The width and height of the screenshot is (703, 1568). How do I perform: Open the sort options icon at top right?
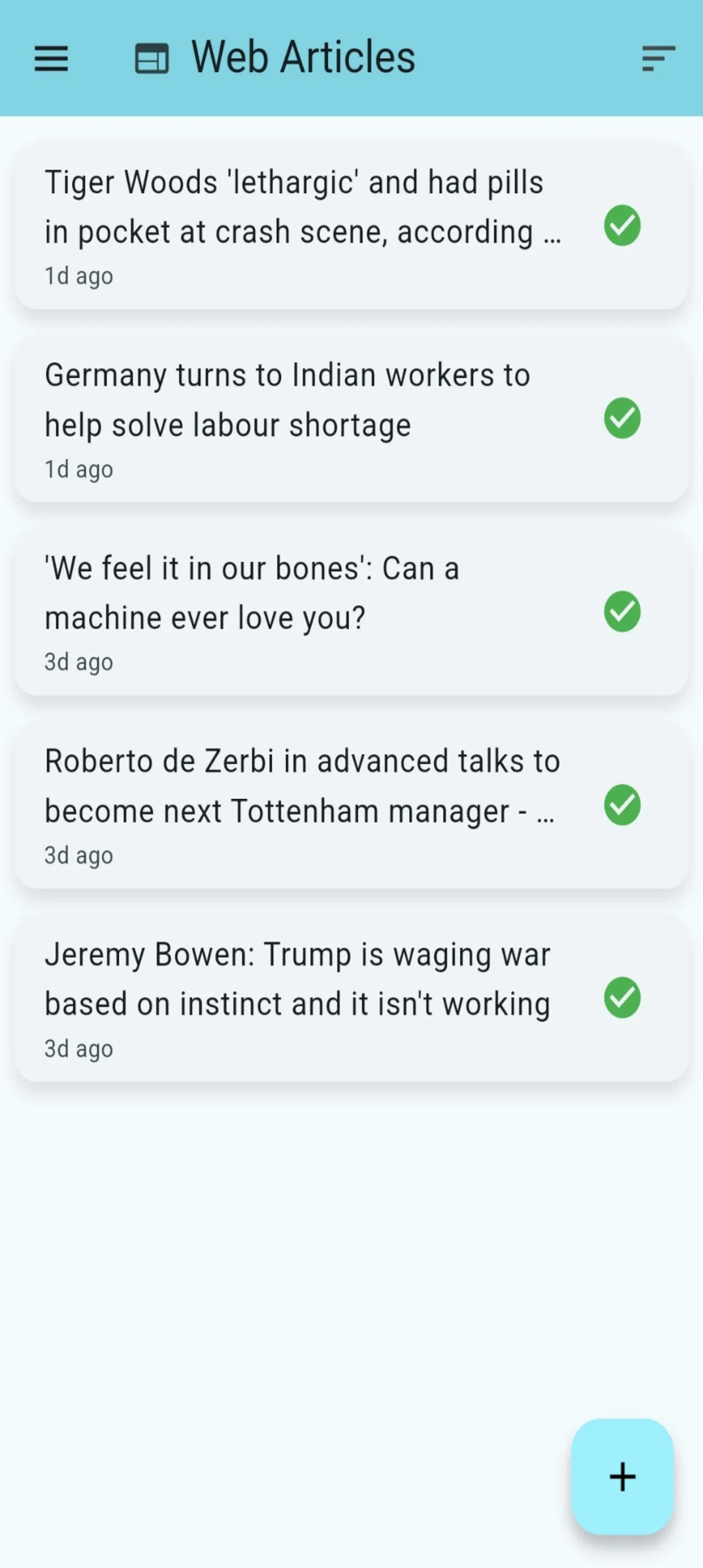click(x=656, y=58)
